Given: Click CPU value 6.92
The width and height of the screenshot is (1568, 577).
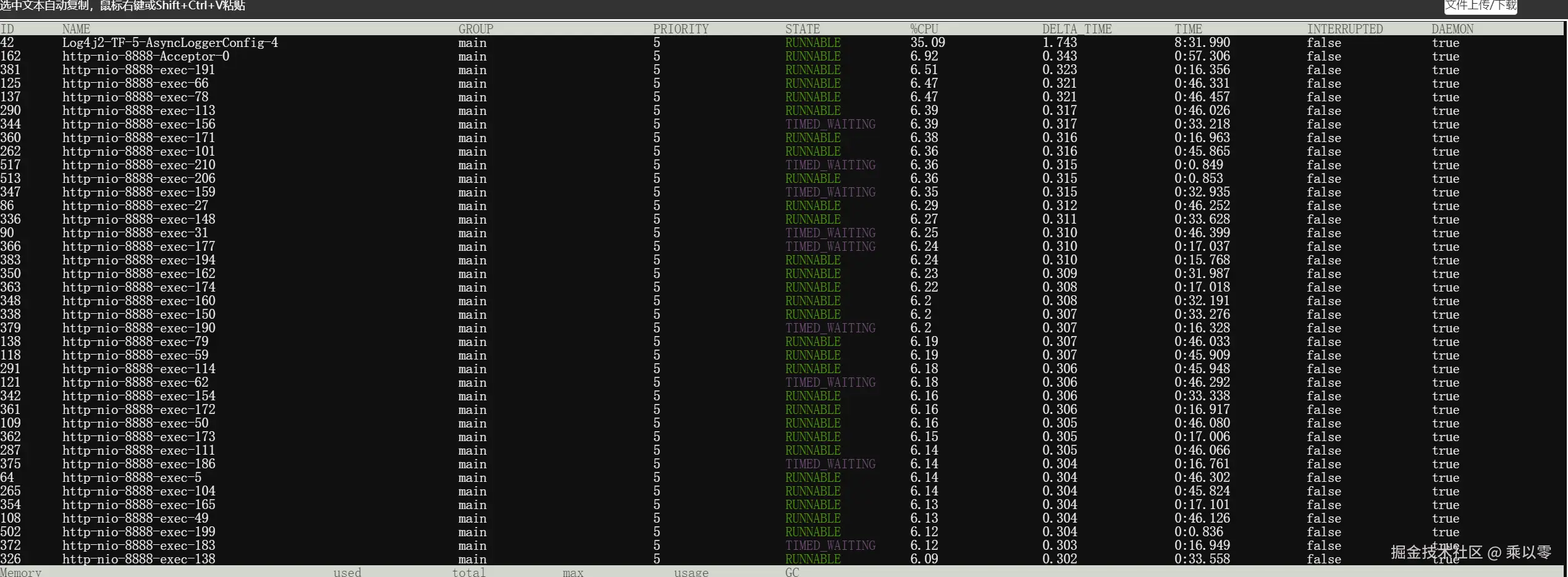Looking at the screenshot, I should [x=924, y=56].
